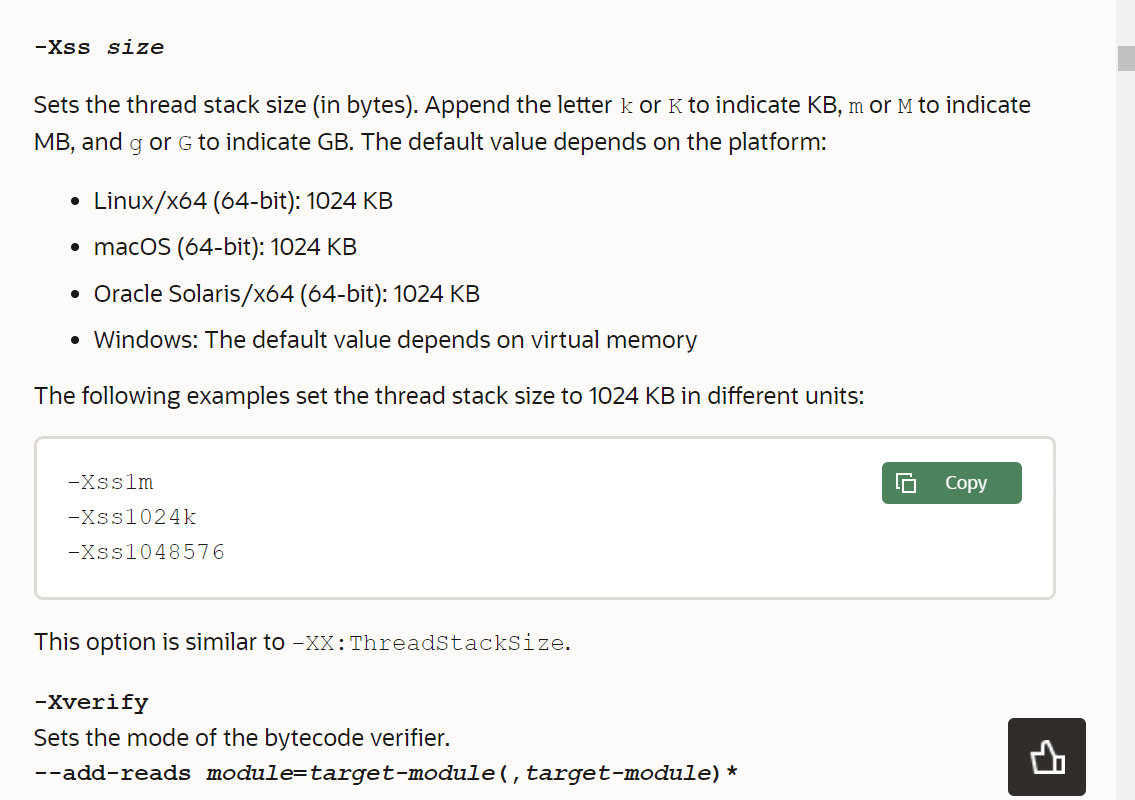
Task: Click the -XX:ThreadStackSize inline code text
Action: click(x=428, y=643)
